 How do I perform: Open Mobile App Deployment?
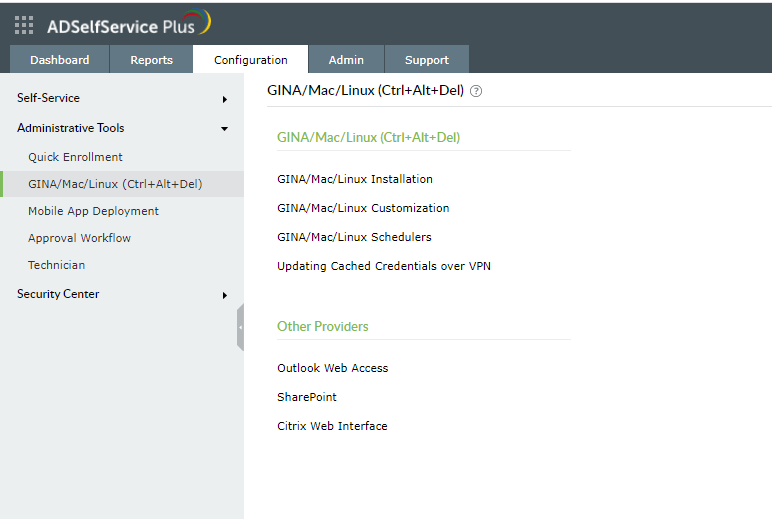tap(93, 211)
